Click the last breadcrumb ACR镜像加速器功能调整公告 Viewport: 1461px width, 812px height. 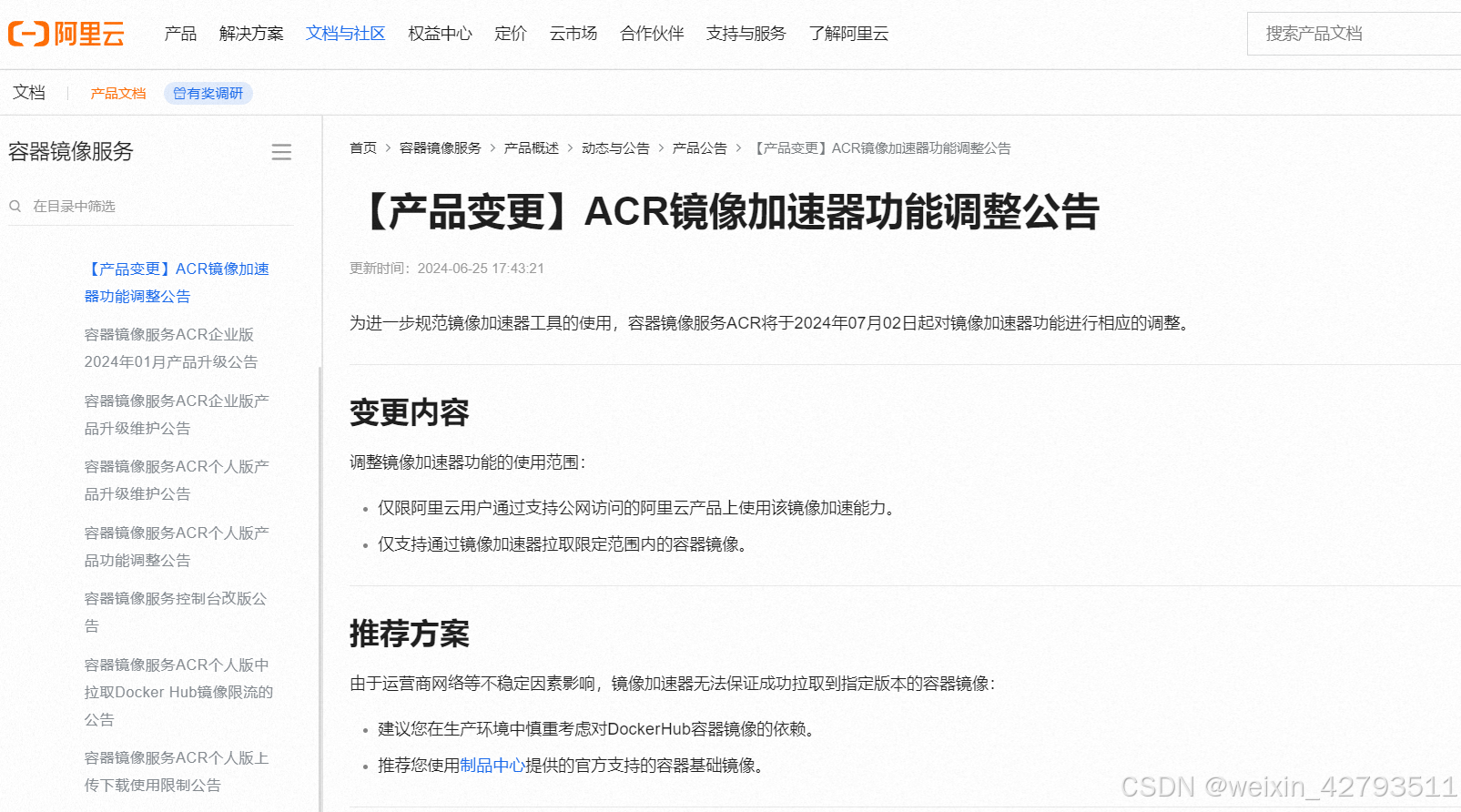pyautogui.click(x=881, y=148)
